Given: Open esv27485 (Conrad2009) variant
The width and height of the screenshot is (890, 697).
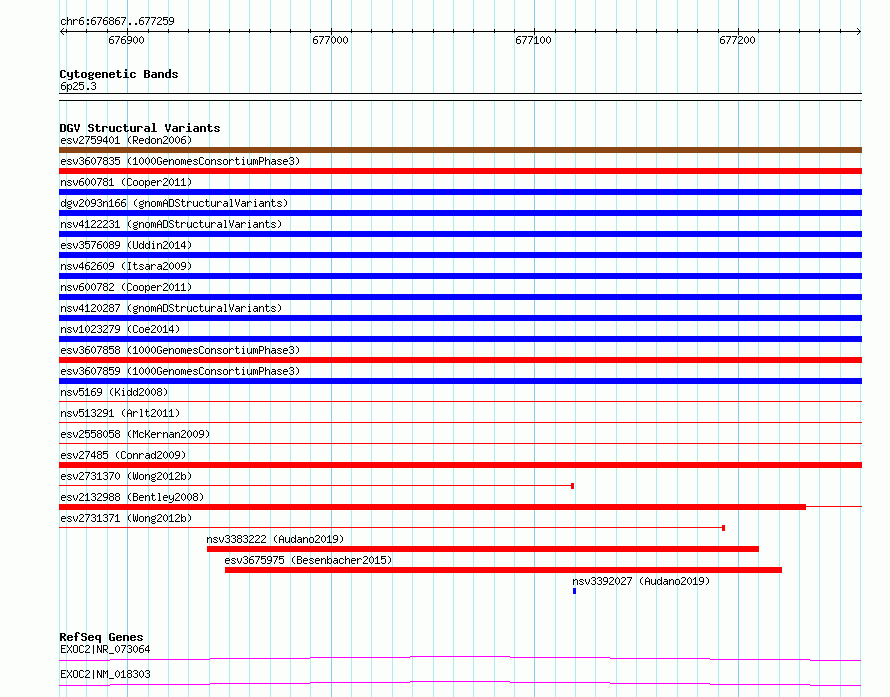Looking at the screenshot, I should point(123,455).
